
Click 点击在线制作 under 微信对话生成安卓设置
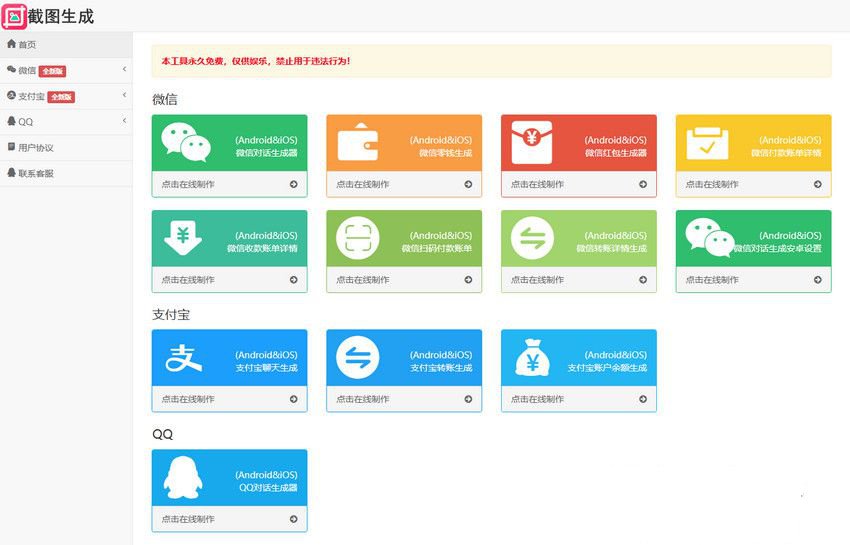pos(712,280)
